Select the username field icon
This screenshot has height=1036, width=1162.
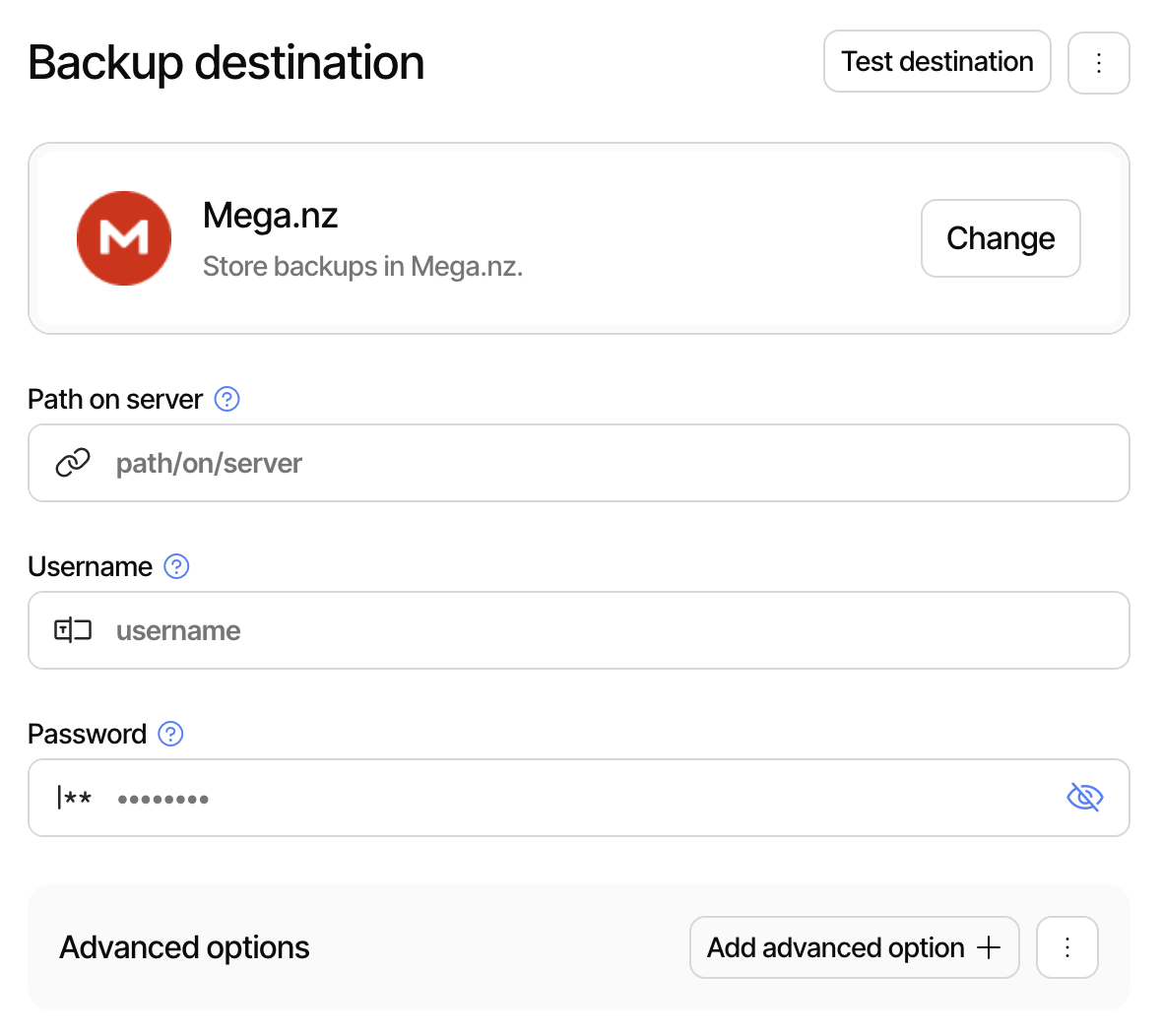[x=71, y=630]
